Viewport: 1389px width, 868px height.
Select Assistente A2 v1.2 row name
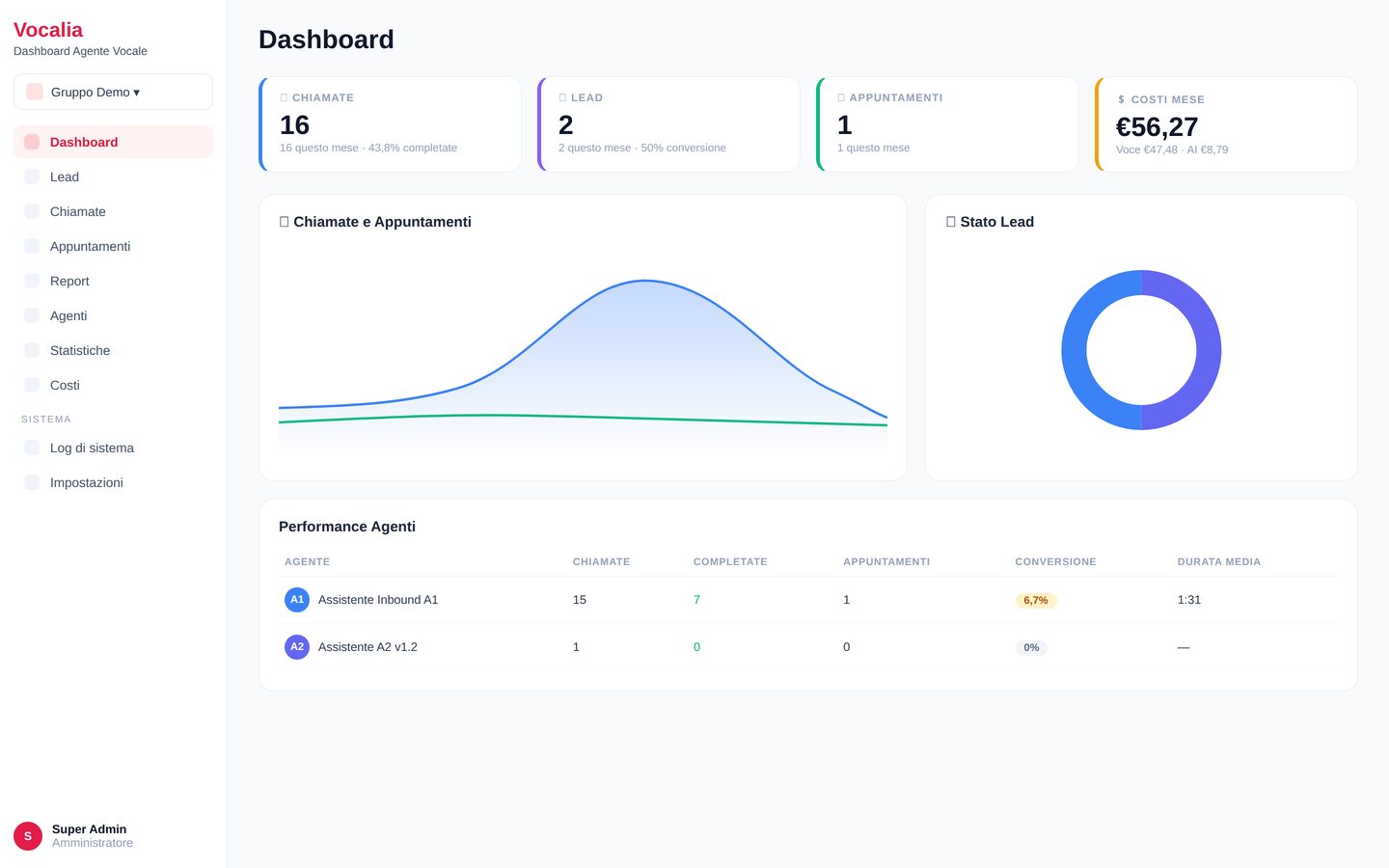pyautogui.click(x=368, y=647)
